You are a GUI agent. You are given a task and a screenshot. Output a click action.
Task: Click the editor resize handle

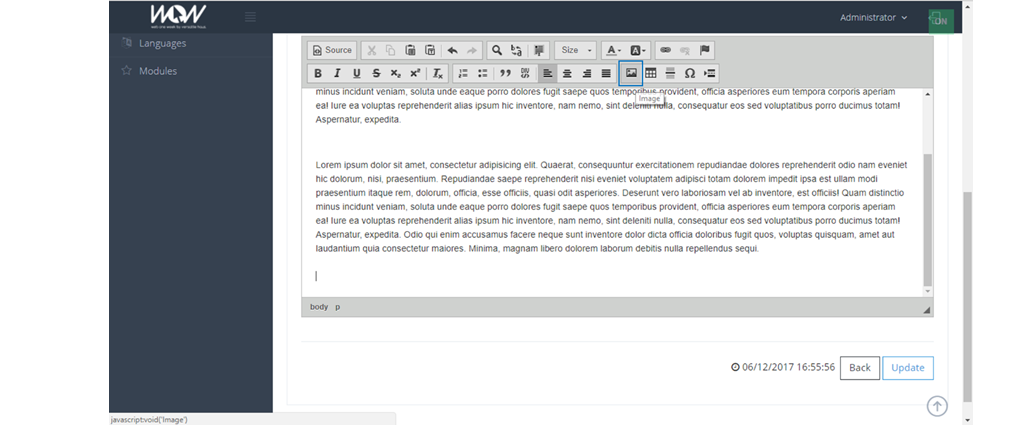927,310
